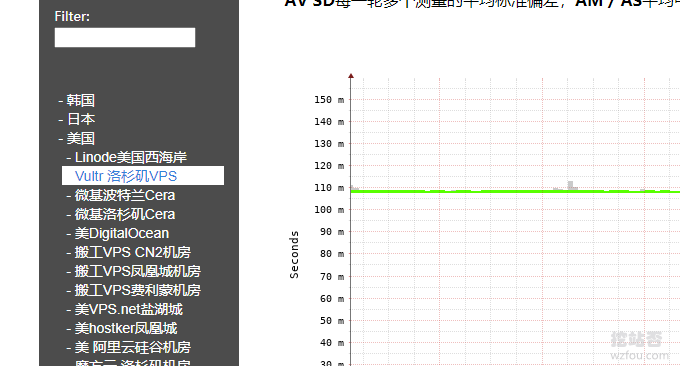Select Vultr 洛杉矶VPS link
Screen dimensions: 680x366
[x=126, y=176]
